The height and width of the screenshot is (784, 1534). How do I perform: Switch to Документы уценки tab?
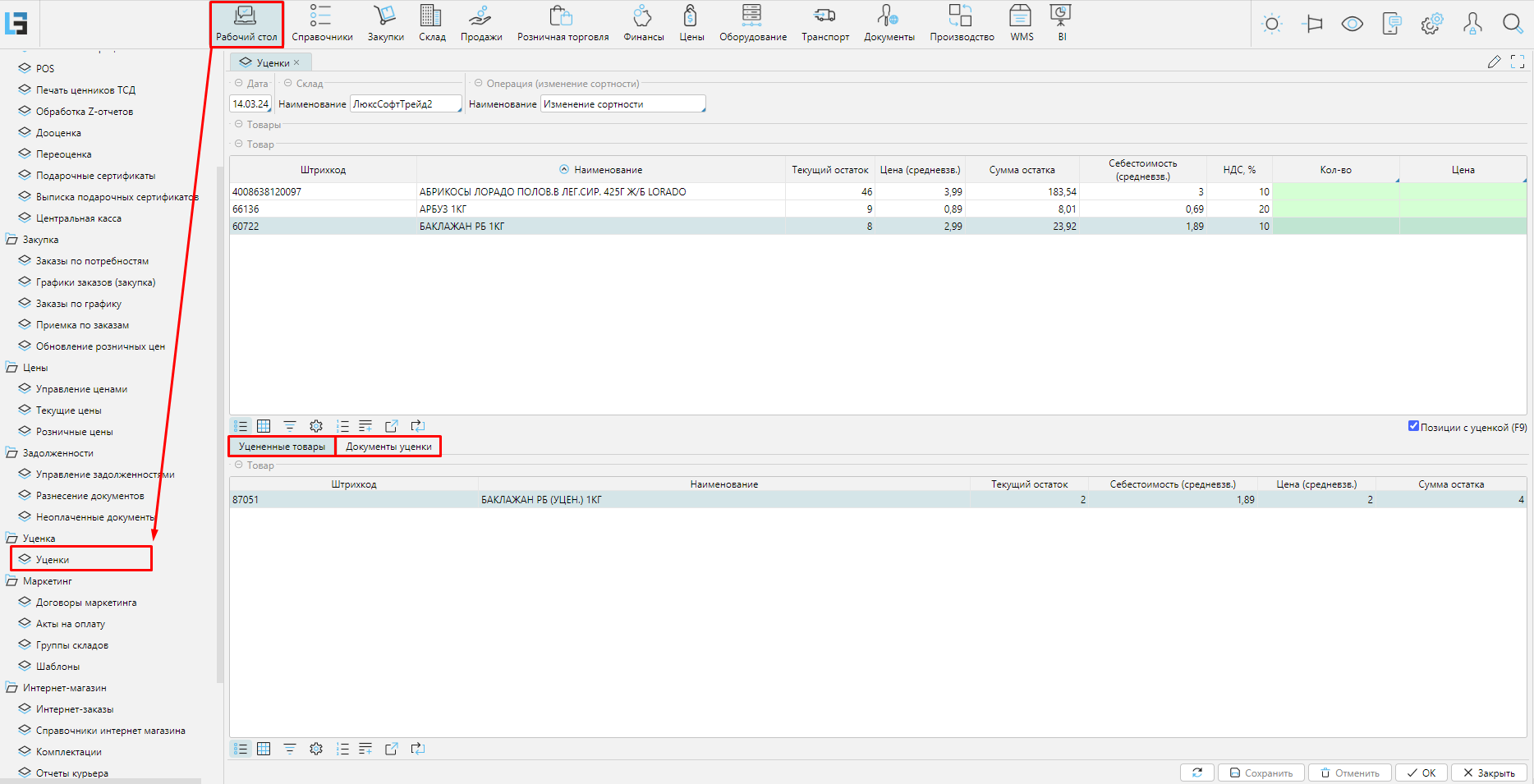388,447
